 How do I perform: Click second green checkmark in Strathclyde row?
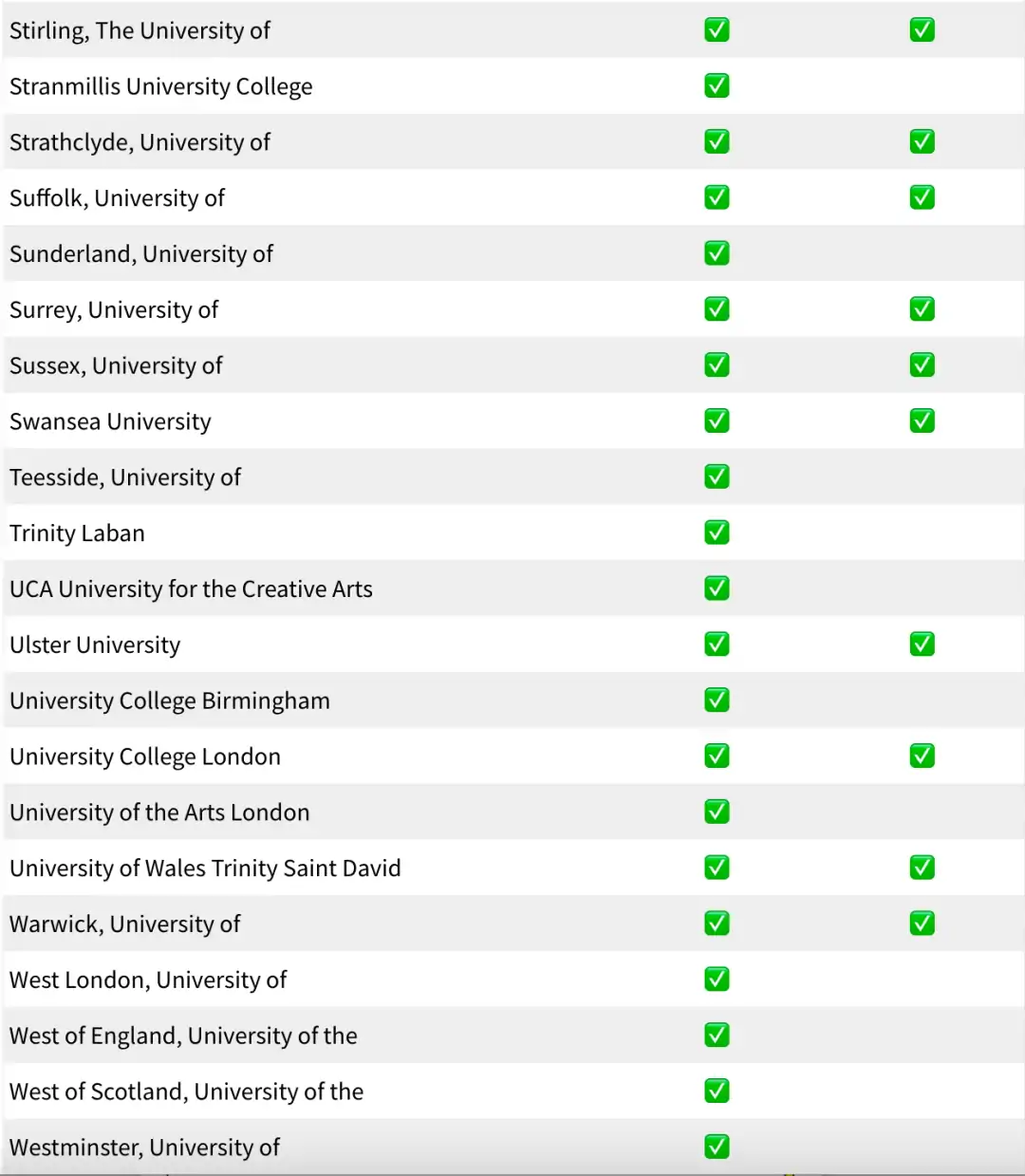click(x=922, y=141)
